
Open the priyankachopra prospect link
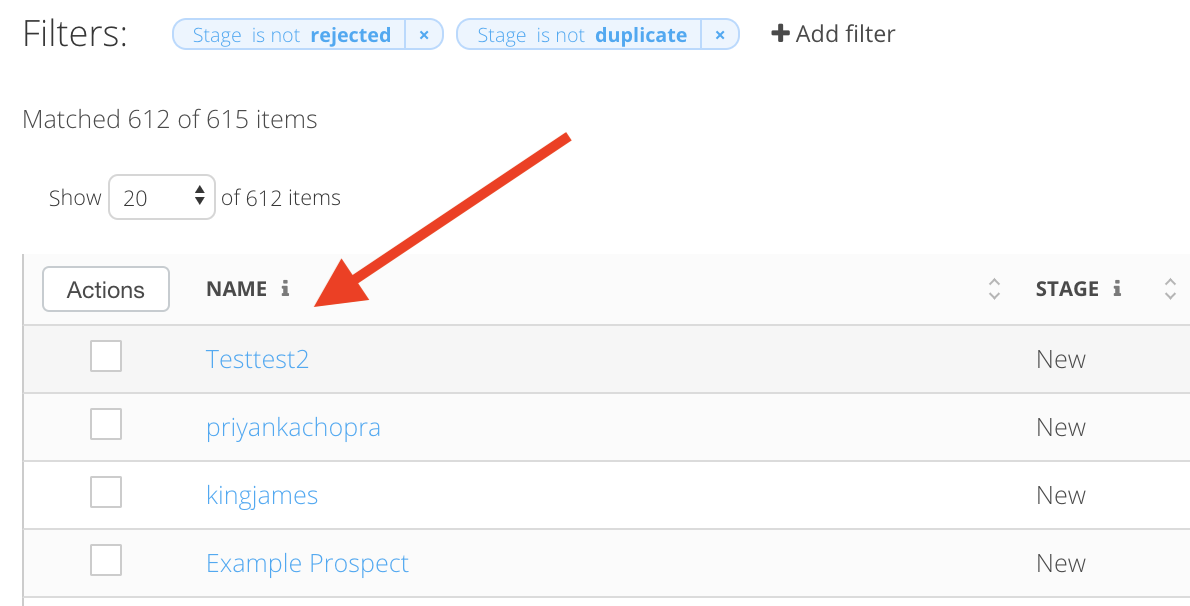293,427
